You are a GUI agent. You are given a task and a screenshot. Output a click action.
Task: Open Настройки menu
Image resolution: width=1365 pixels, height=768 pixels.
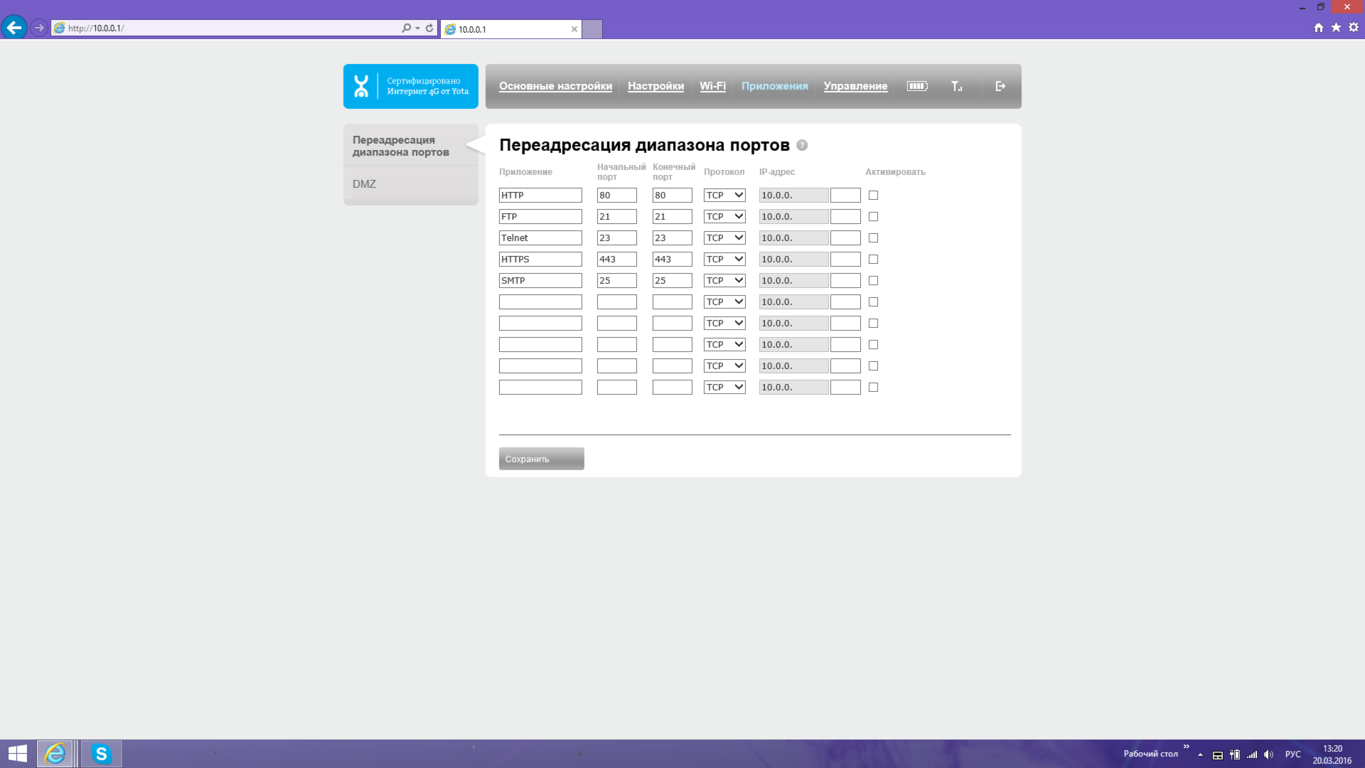tap(656, 86)
